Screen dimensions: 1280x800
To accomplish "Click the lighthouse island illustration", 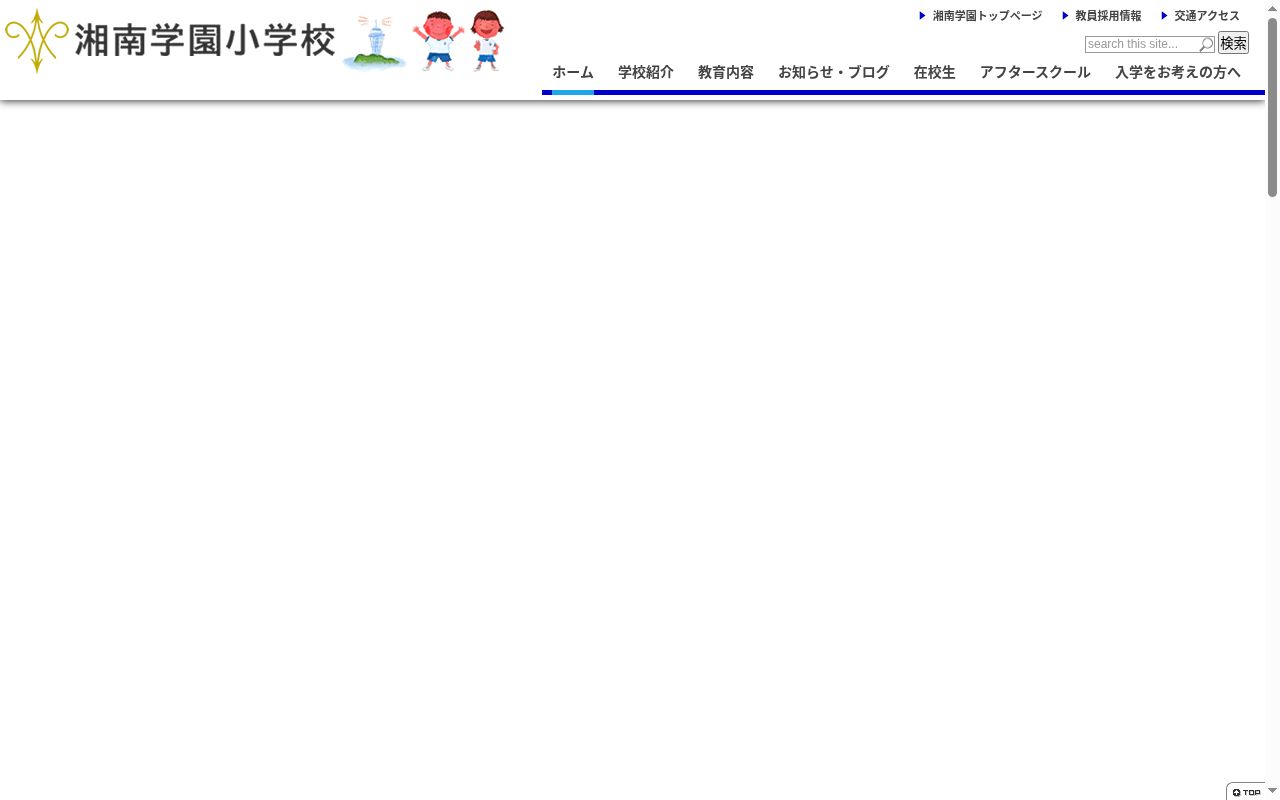I will click(x=375, y=43).
